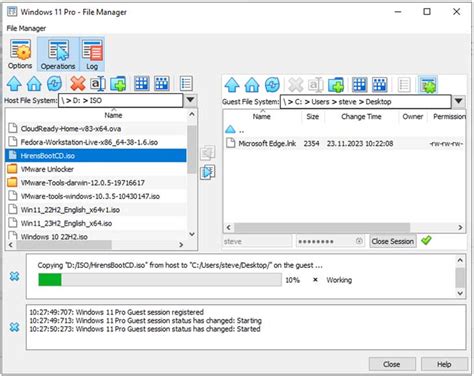Select Windows 10 22H2.iso file
The image size is (474, 376).
click(96, 236)
